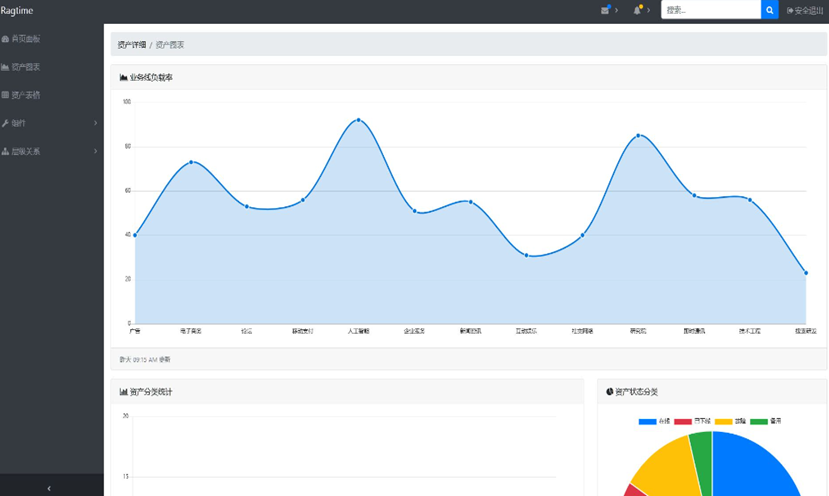
Task: Click the 资产状态分类 card title
Action: tap(637, 392)
